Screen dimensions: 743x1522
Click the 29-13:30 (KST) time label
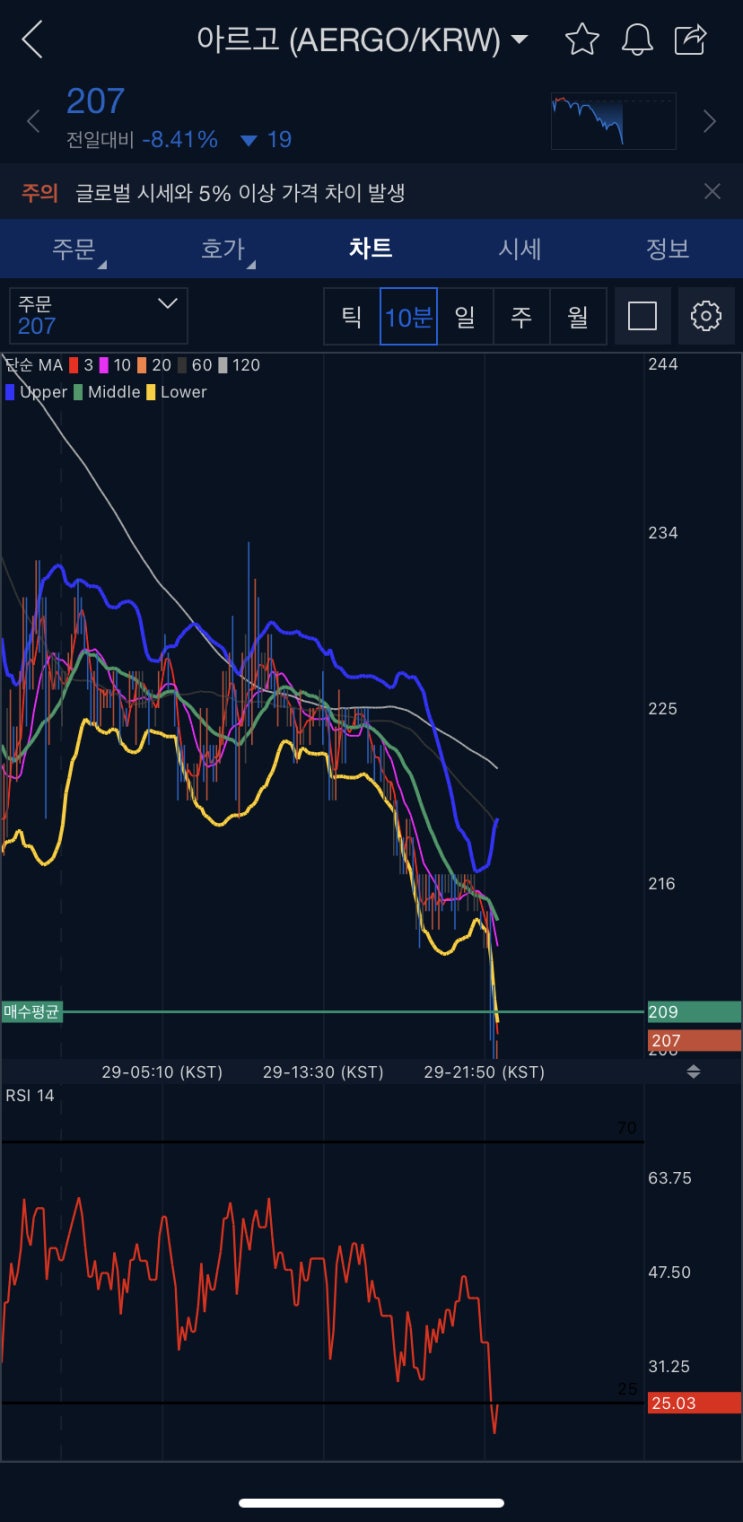[323, 1072]
